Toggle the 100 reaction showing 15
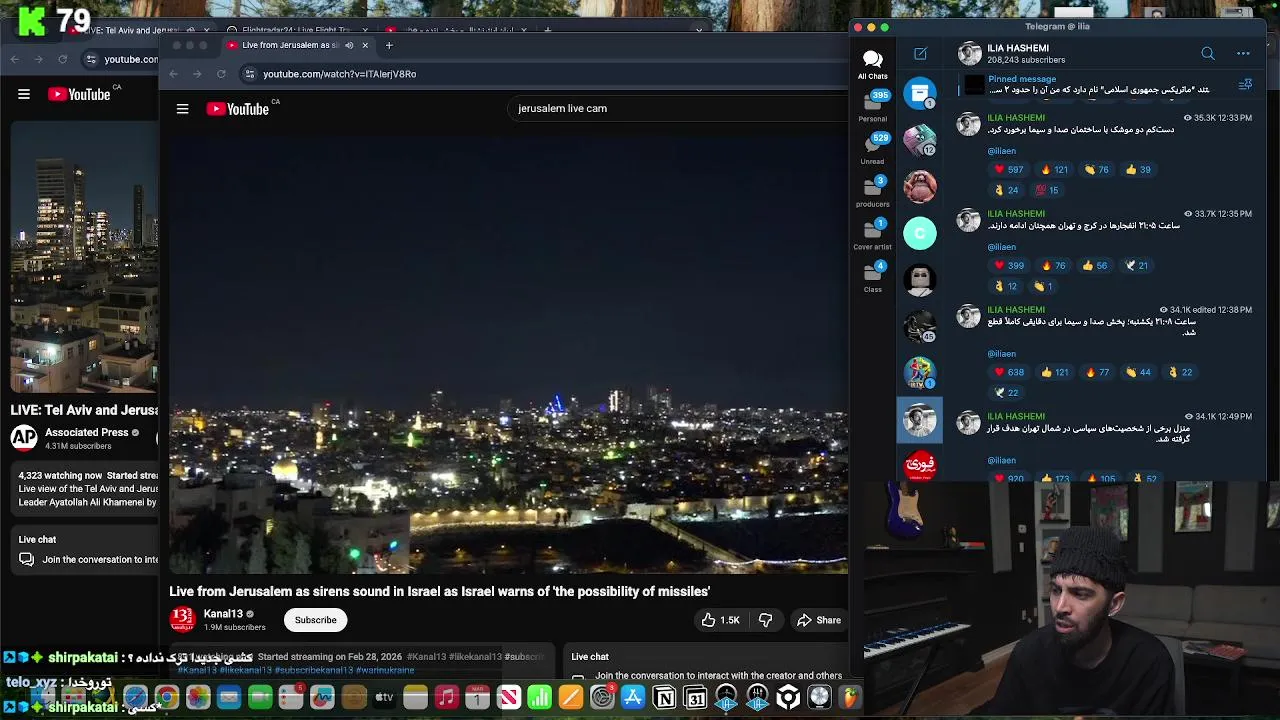The image size is (1280, 720). coord(1047,190)
